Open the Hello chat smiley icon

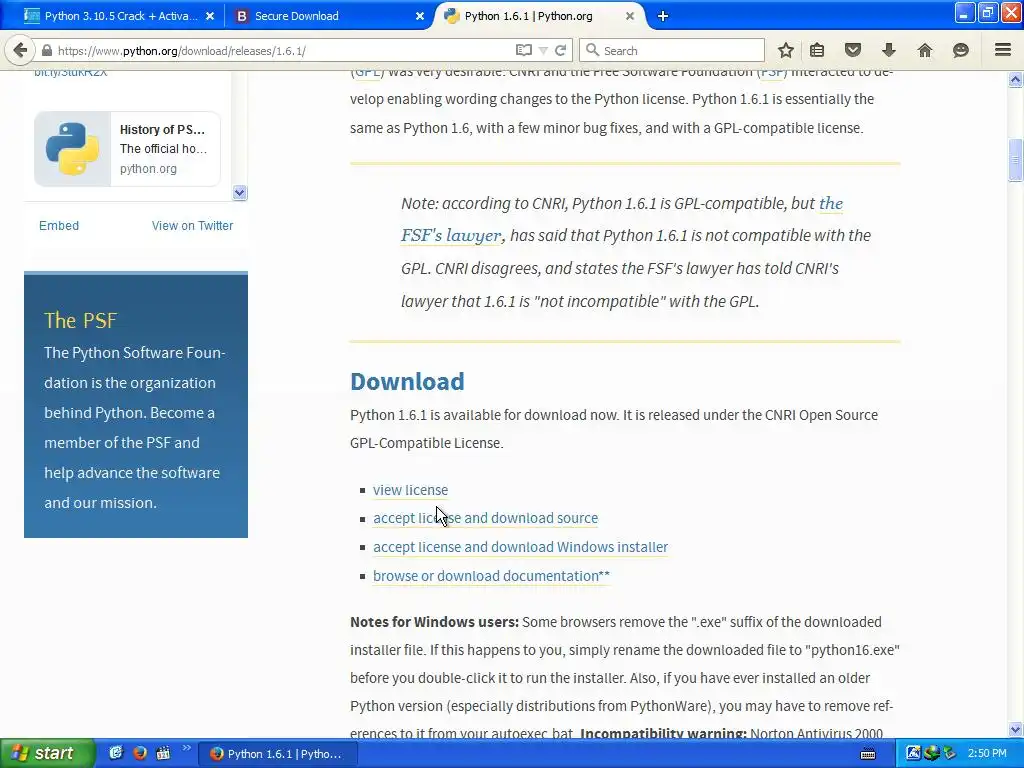(x=961, y=50)
